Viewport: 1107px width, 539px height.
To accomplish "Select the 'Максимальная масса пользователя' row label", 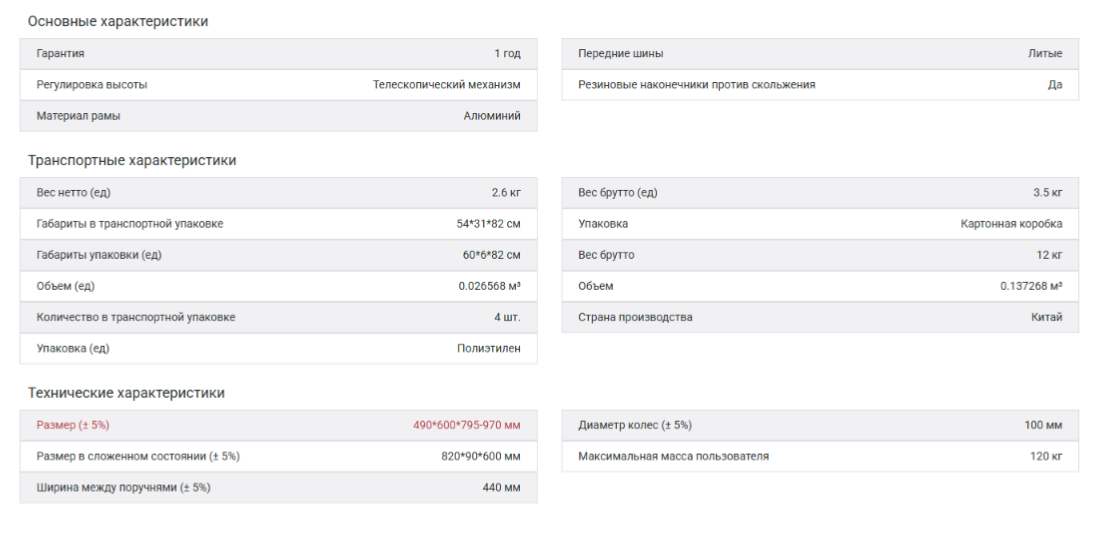I will coord(673,456).
